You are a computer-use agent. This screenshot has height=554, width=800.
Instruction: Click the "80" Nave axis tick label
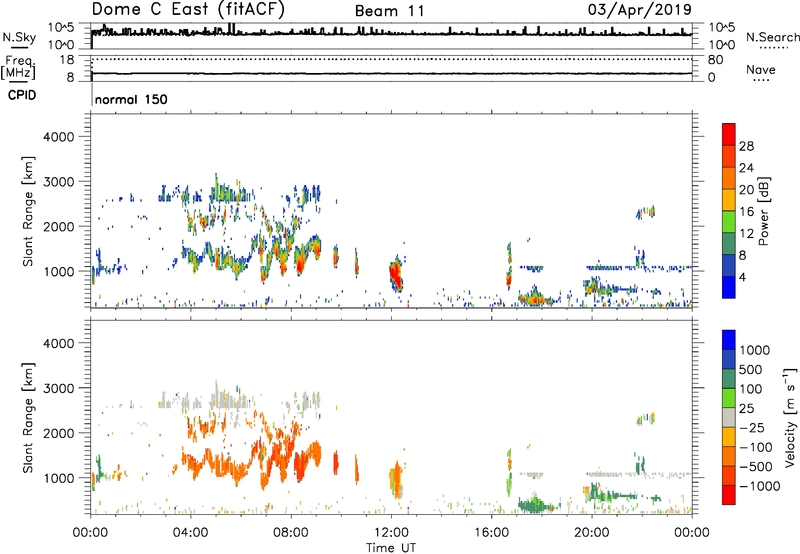coord(715,60)
